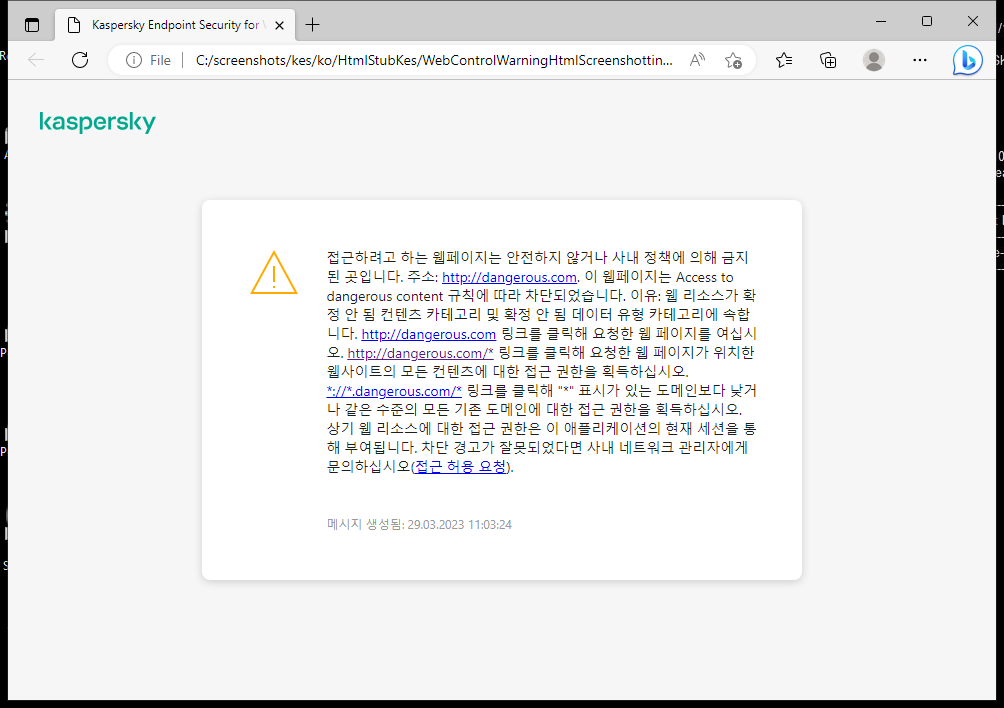This screenshot has height=708, width=1004.
Task: Click the warning triangle icon
Action: (x=273, y=273)
